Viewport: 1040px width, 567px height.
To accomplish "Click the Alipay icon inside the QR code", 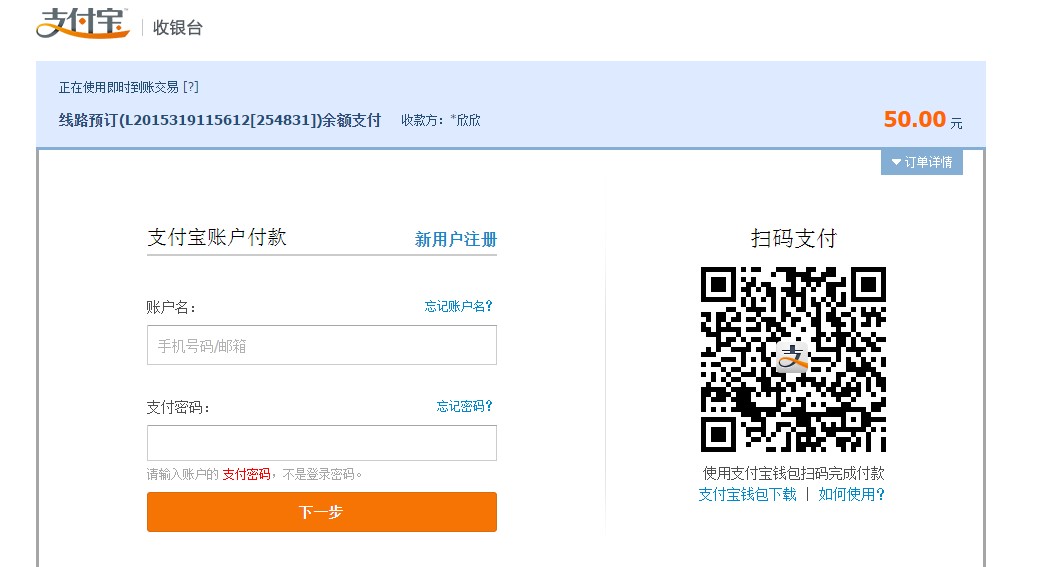I will 793,357.
